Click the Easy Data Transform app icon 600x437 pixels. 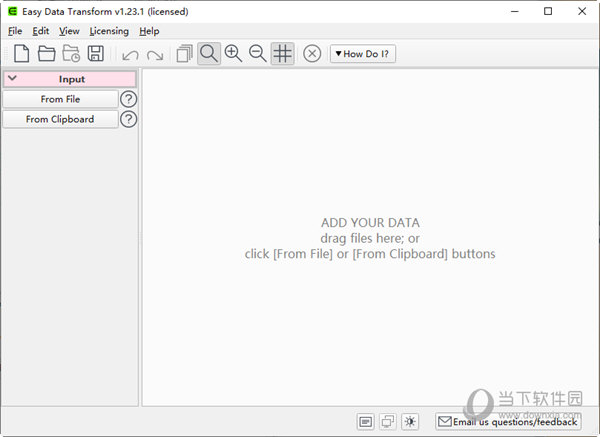tap(13, 11)
